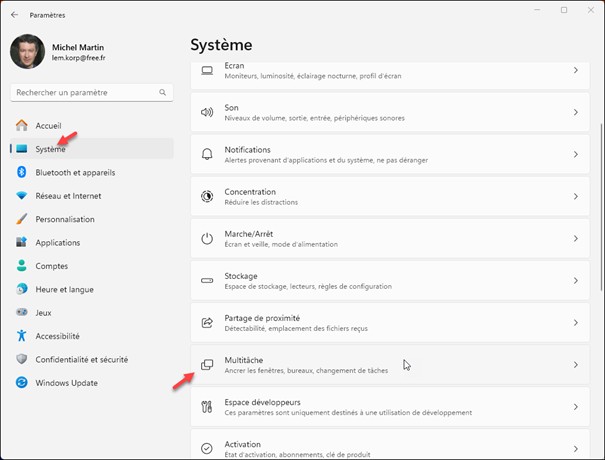Click the Son speaker icon

click(207, 112)
